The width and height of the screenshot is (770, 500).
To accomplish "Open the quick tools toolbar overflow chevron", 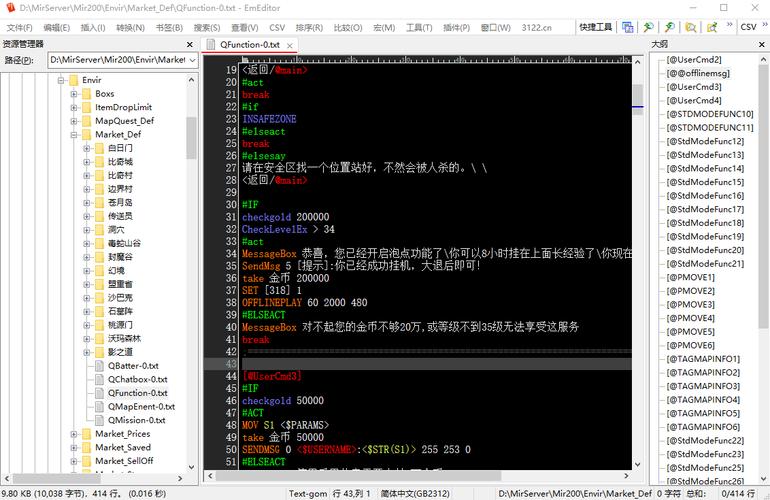I will [x=729, y=25].
